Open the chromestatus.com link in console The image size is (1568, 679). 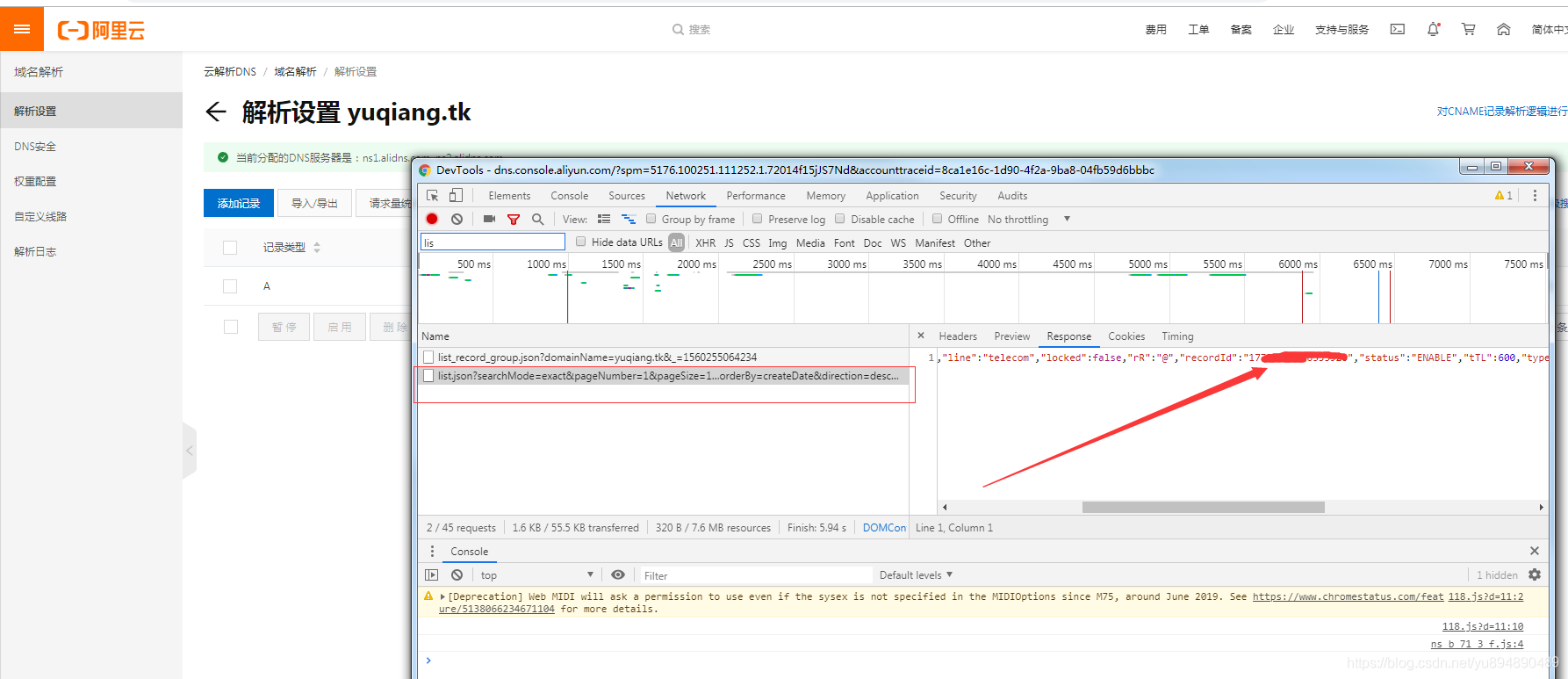pyautogui.click(x=1348, y=596)
